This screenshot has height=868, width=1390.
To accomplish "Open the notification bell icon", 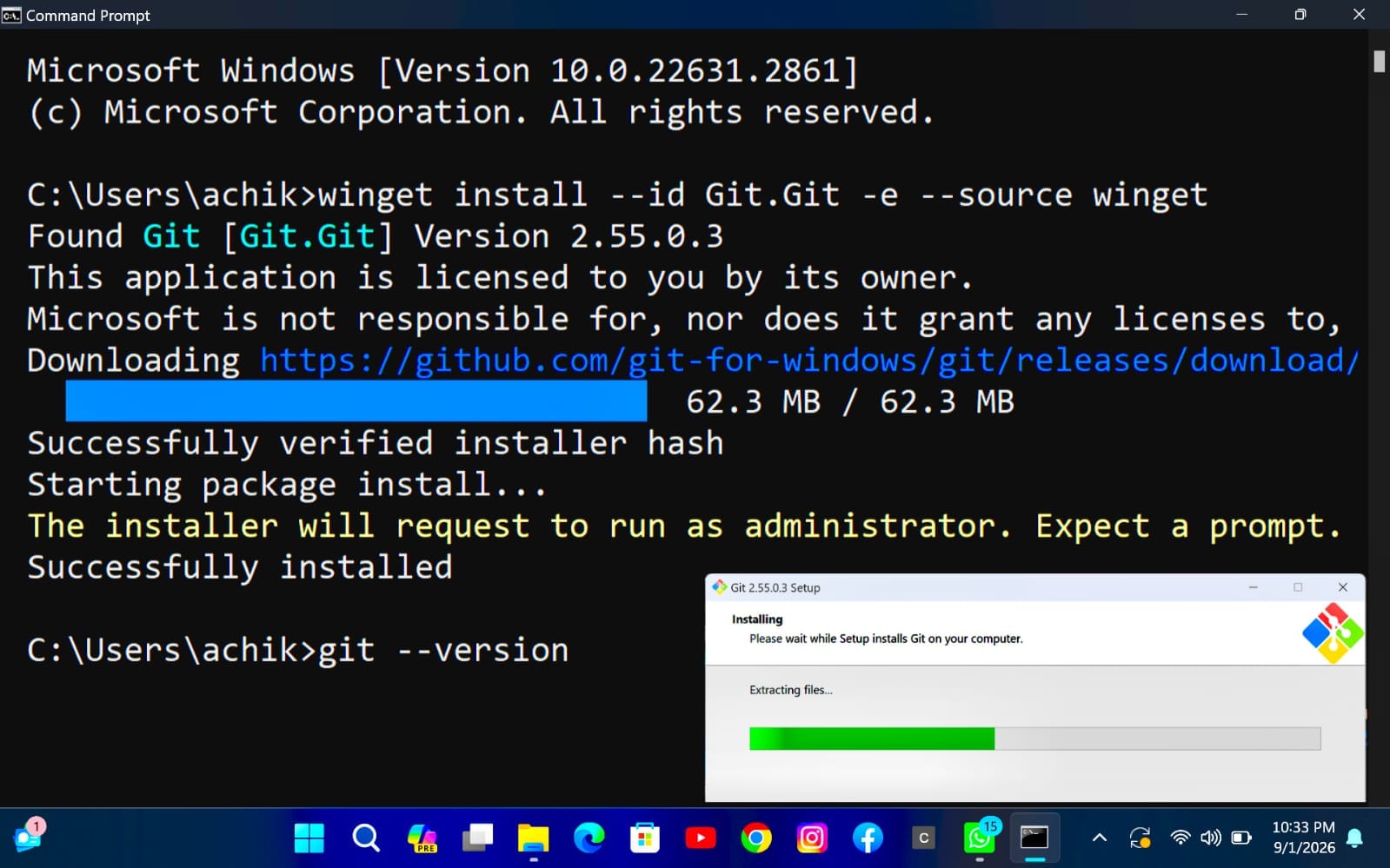I will tap(1354, 838).
